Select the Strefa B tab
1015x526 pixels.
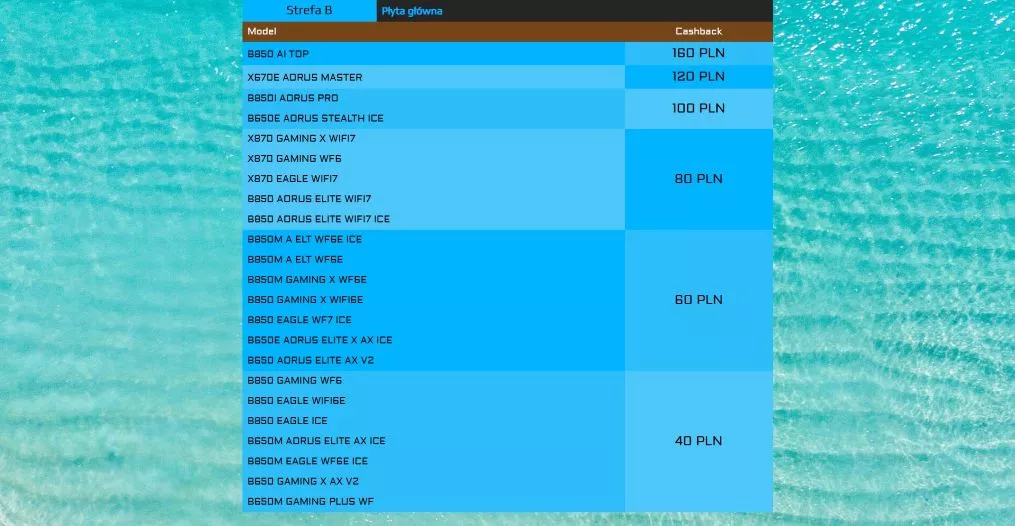pyautogui.click(x=309, y=10)
